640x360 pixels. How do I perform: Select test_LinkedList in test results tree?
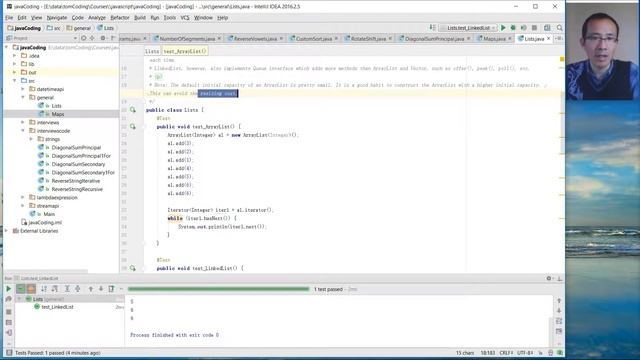(x=57, y=307)
